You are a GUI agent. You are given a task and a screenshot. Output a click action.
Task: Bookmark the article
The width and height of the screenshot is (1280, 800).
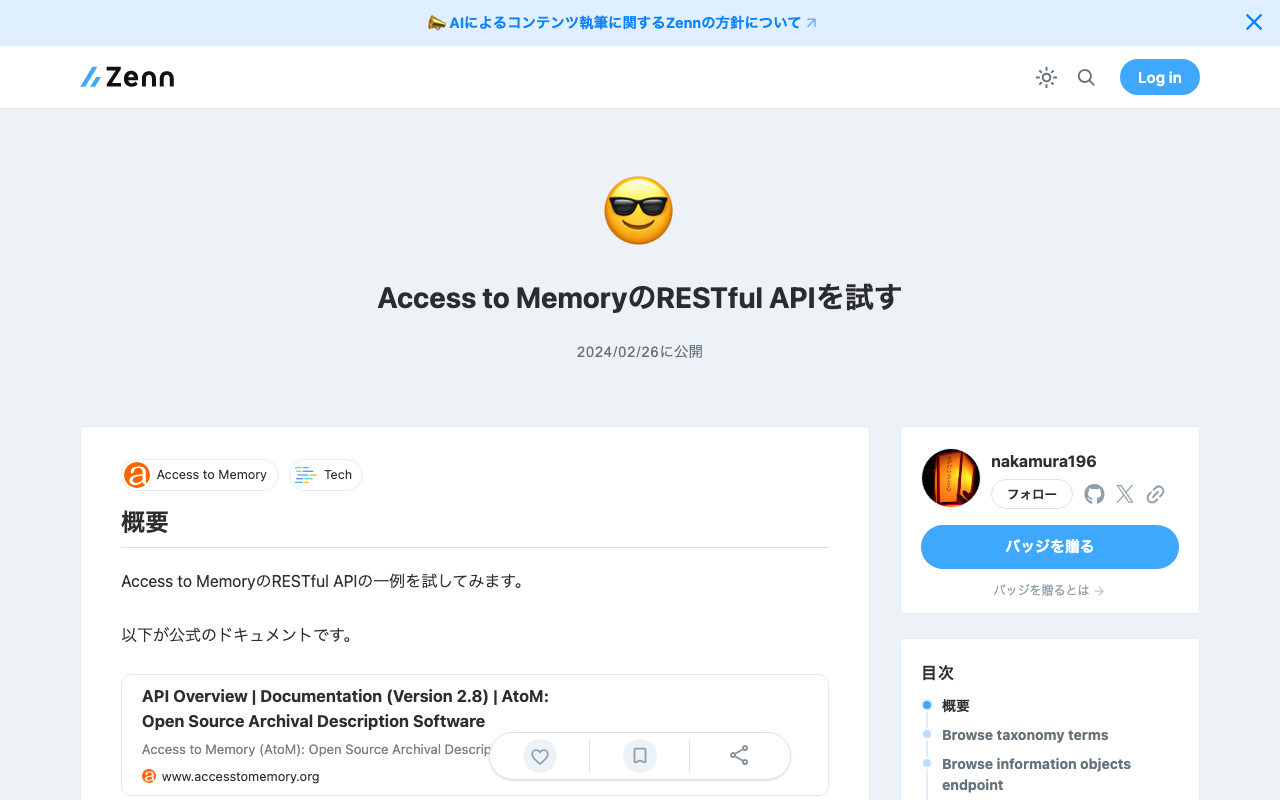coord(639,756)
